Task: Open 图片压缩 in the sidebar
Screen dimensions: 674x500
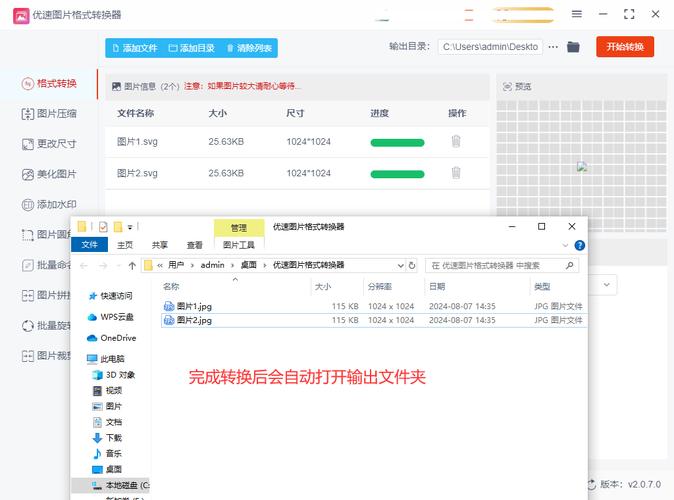Action: 49,113
